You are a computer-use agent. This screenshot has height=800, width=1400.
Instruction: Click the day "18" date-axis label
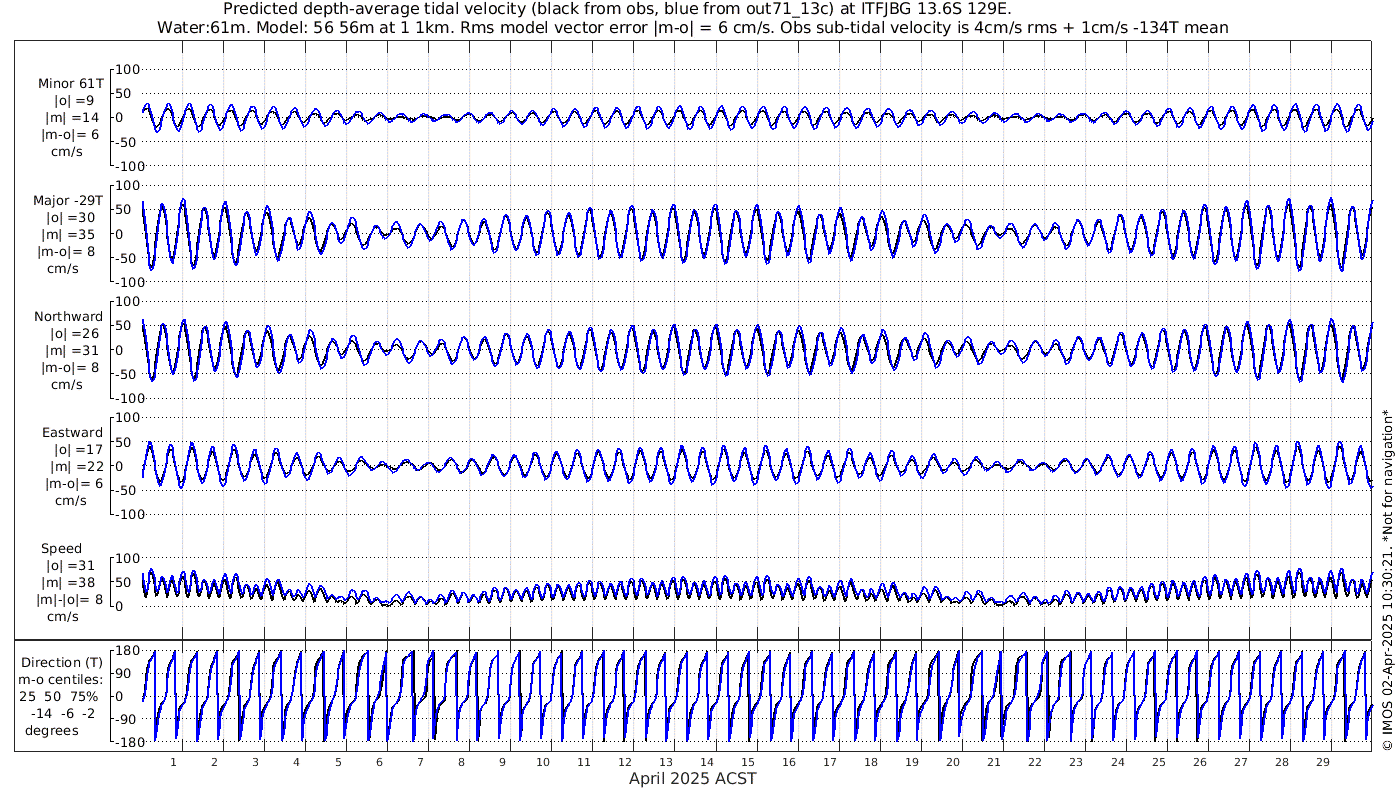point(871,762)
